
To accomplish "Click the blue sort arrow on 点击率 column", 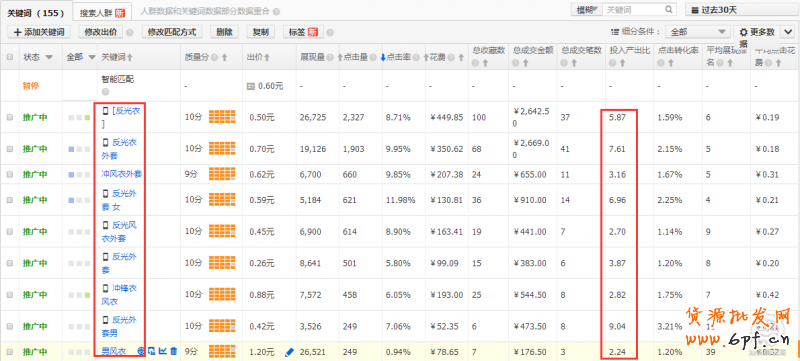I will pyautogui.click(x=383, y=57).
